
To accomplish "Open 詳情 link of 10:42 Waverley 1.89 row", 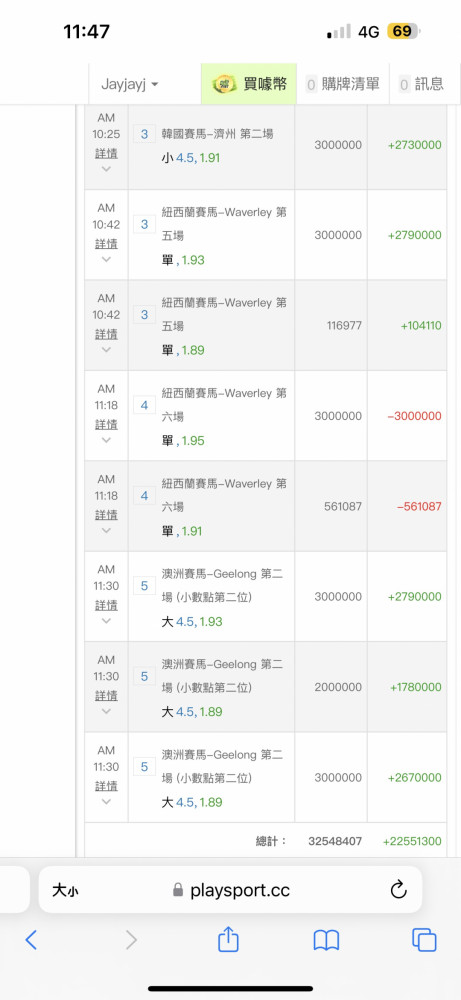I will [106, 334].
